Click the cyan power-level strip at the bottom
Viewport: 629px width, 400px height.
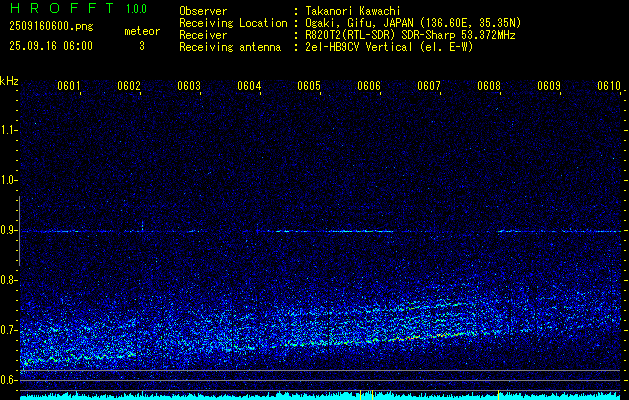coord(321,396)
